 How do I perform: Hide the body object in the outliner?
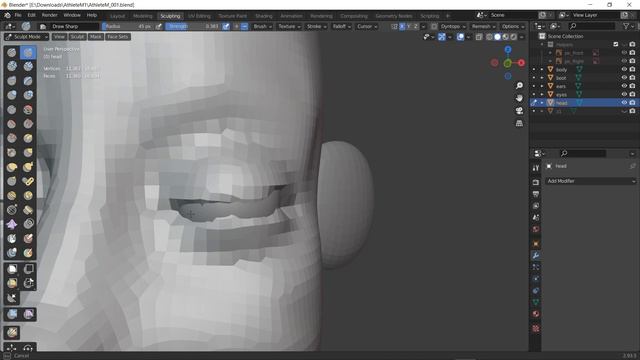(x=624, y=69)
